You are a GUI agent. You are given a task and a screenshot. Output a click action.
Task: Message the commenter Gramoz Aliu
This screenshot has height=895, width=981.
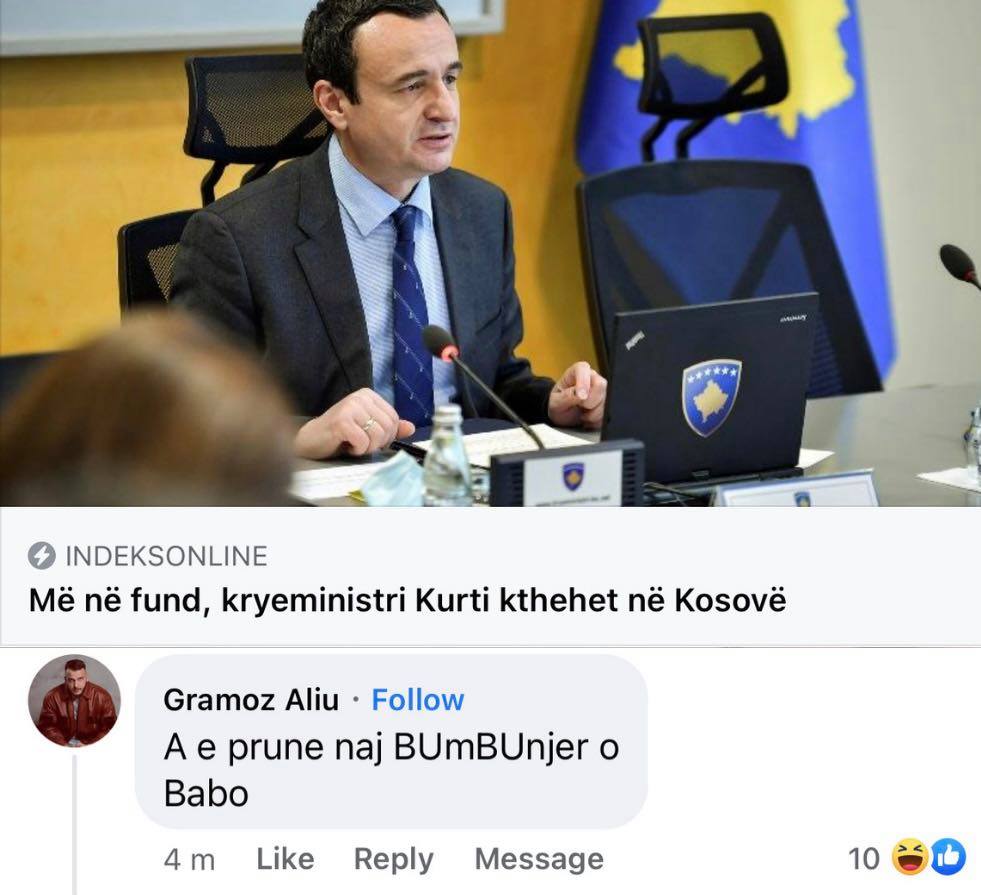tap(539, 859)
